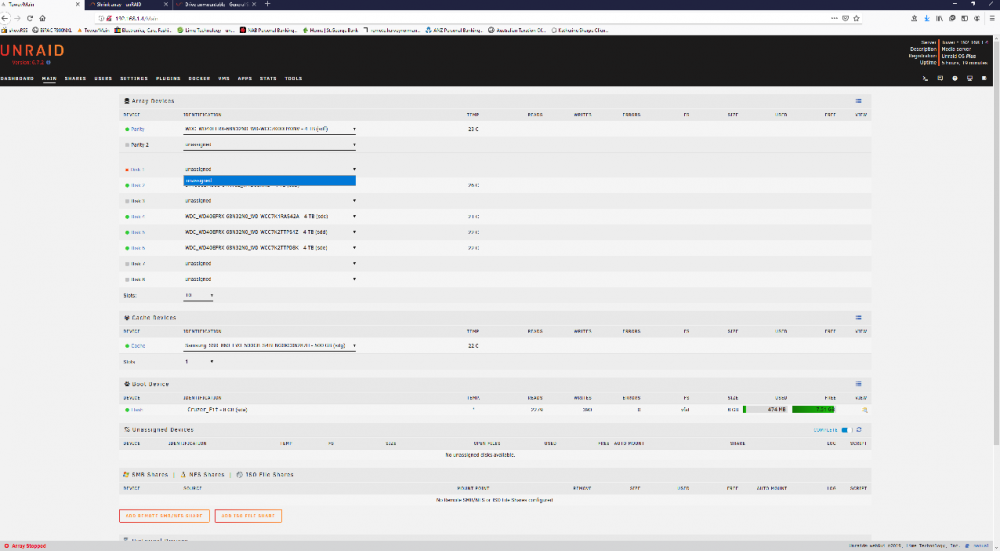1000x551 pixels.
Task: Click Add Remote SMB/NFS Share button
Action: (x=164, y=516)
